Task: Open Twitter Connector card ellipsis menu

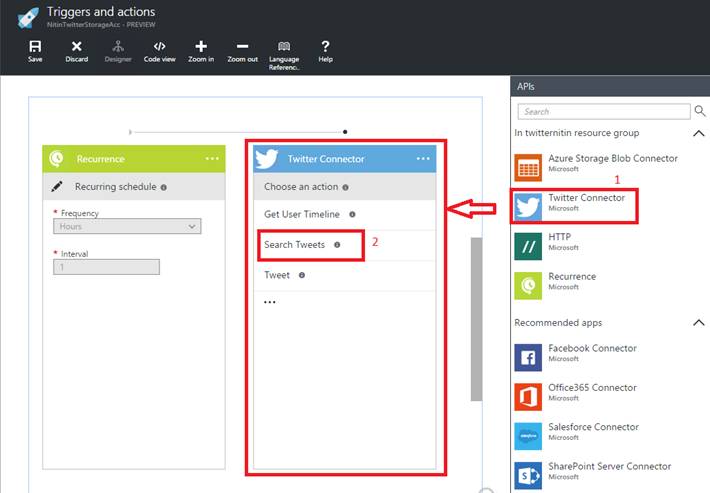Action: coord(423,158)
